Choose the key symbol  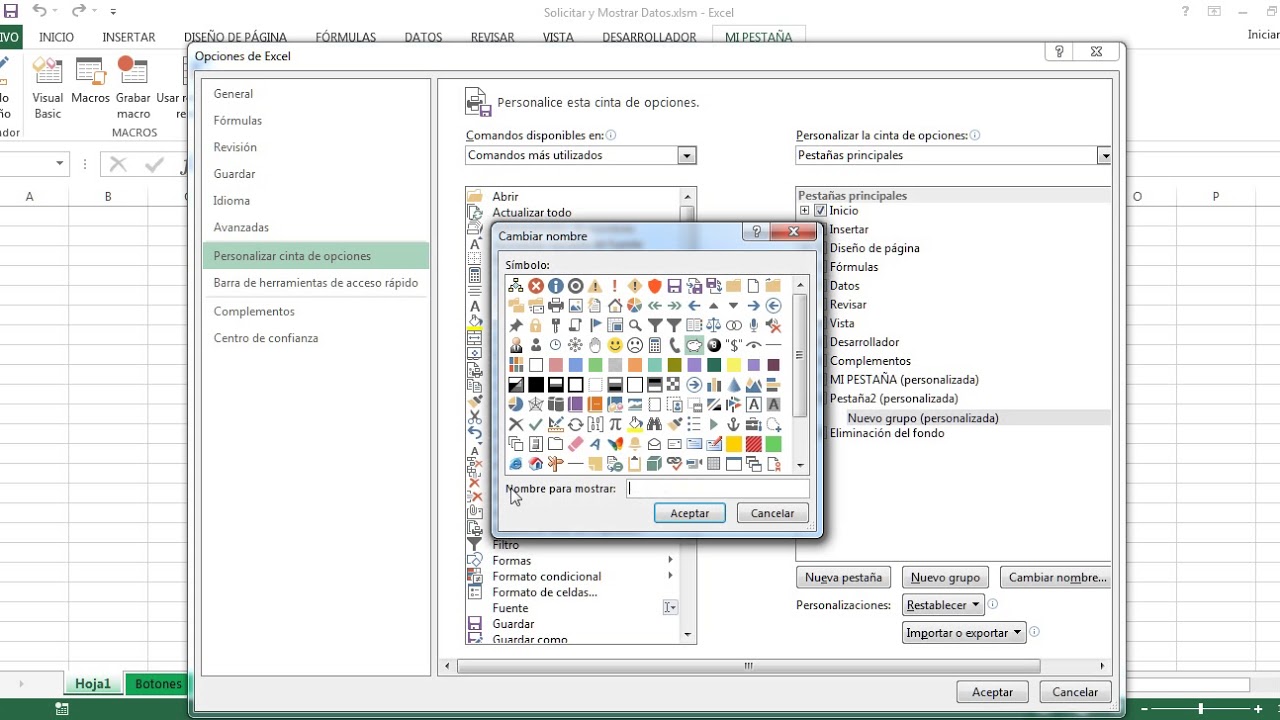coord(556,325)
